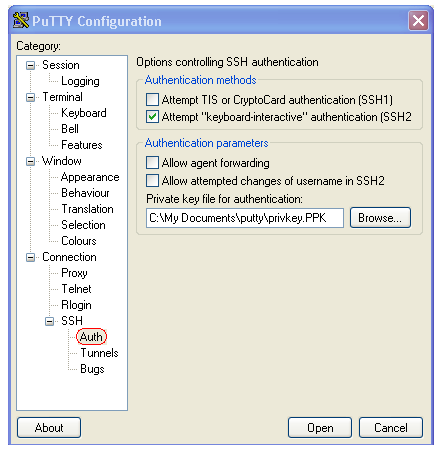This screenshot has height=452, width=440.
Task: Collapse the Terminal category node
Action: click(x=30, y=97)
